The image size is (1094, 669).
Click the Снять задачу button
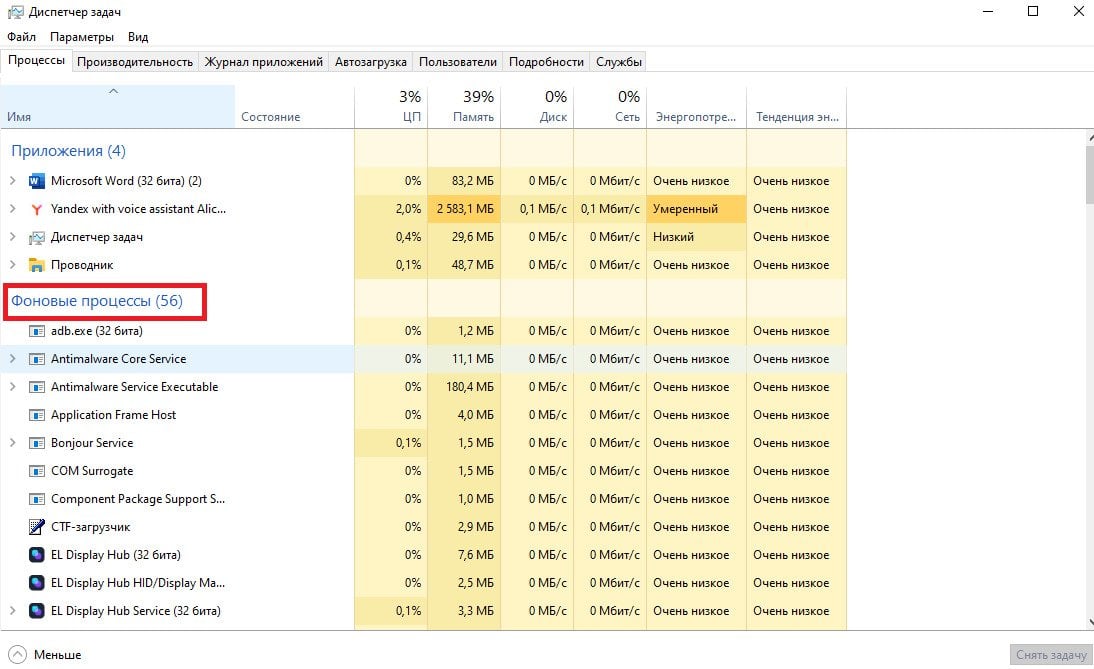pyautogui.click(x=1051, y=654)
